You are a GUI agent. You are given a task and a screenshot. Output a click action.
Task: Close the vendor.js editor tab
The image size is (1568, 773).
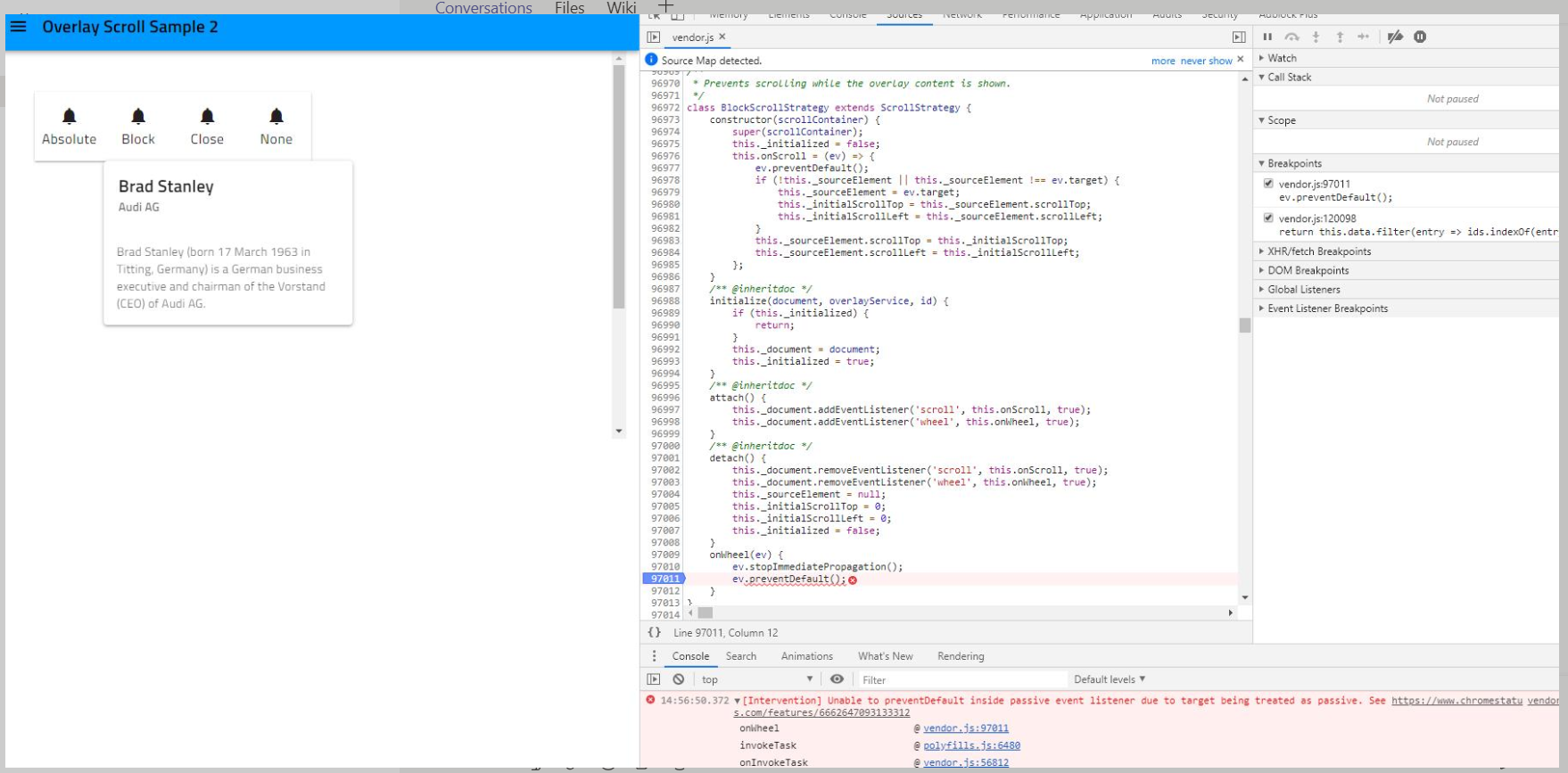(x=722, y=37)
